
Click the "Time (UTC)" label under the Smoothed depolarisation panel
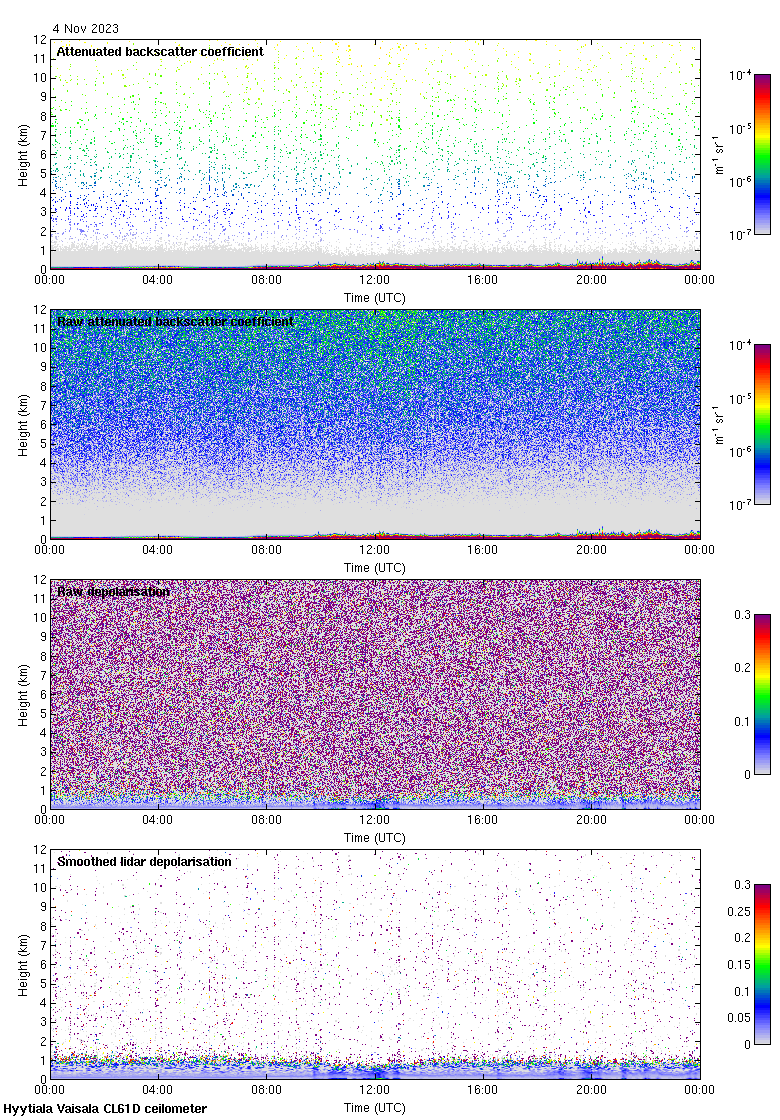click(374, 1108)
